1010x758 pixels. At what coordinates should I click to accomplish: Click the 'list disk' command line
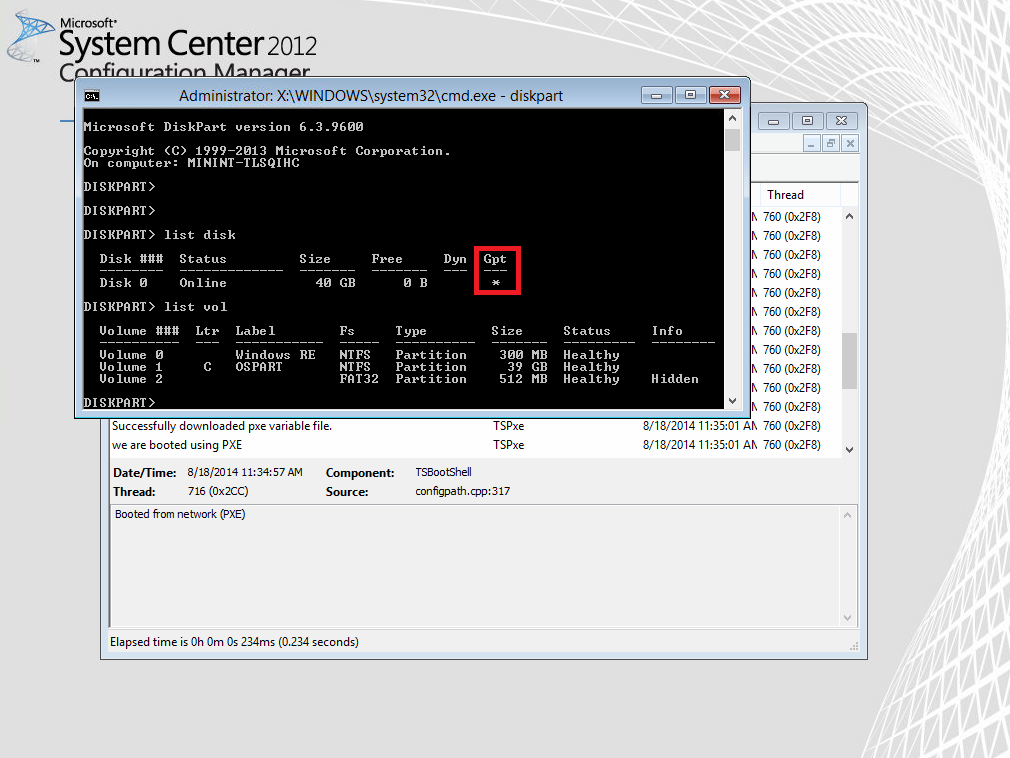click(160, 235)
